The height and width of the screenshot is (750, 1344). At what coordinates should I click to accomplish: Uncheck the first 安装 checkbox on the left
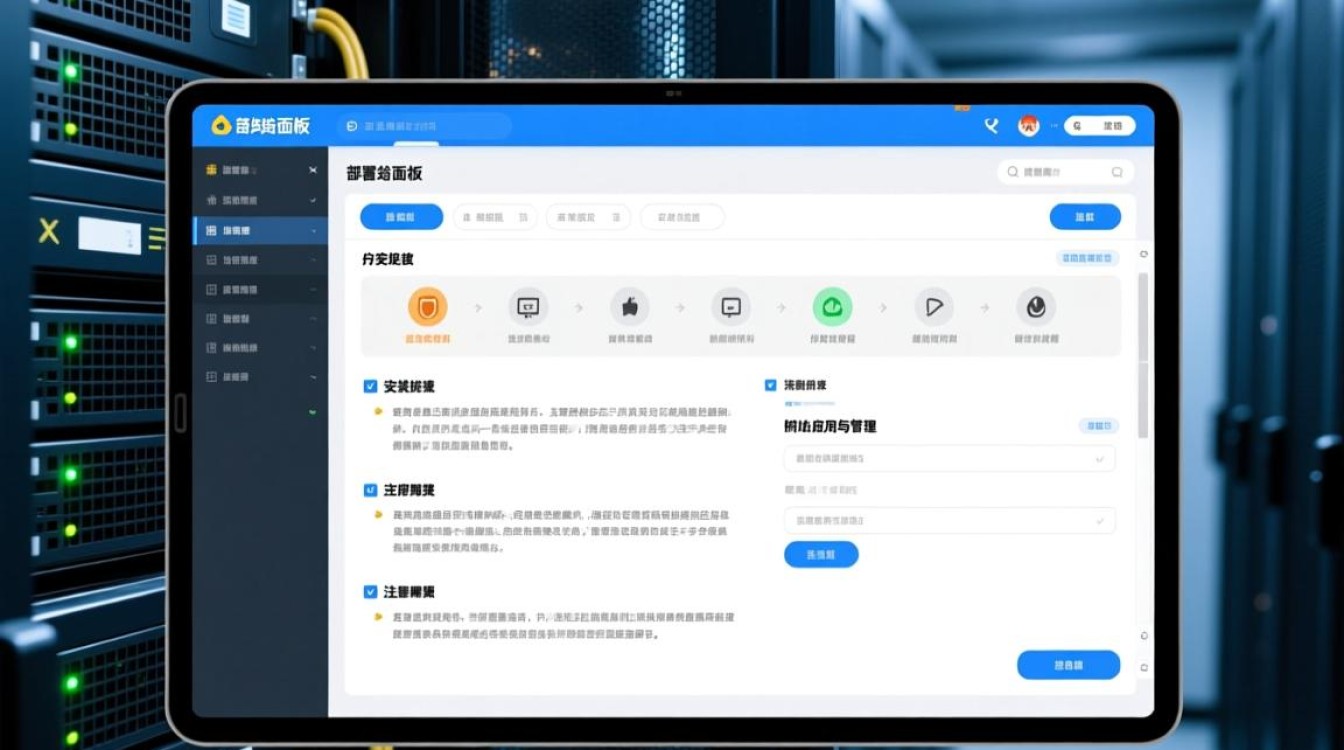pyautogui.click(x=370, y=384)
